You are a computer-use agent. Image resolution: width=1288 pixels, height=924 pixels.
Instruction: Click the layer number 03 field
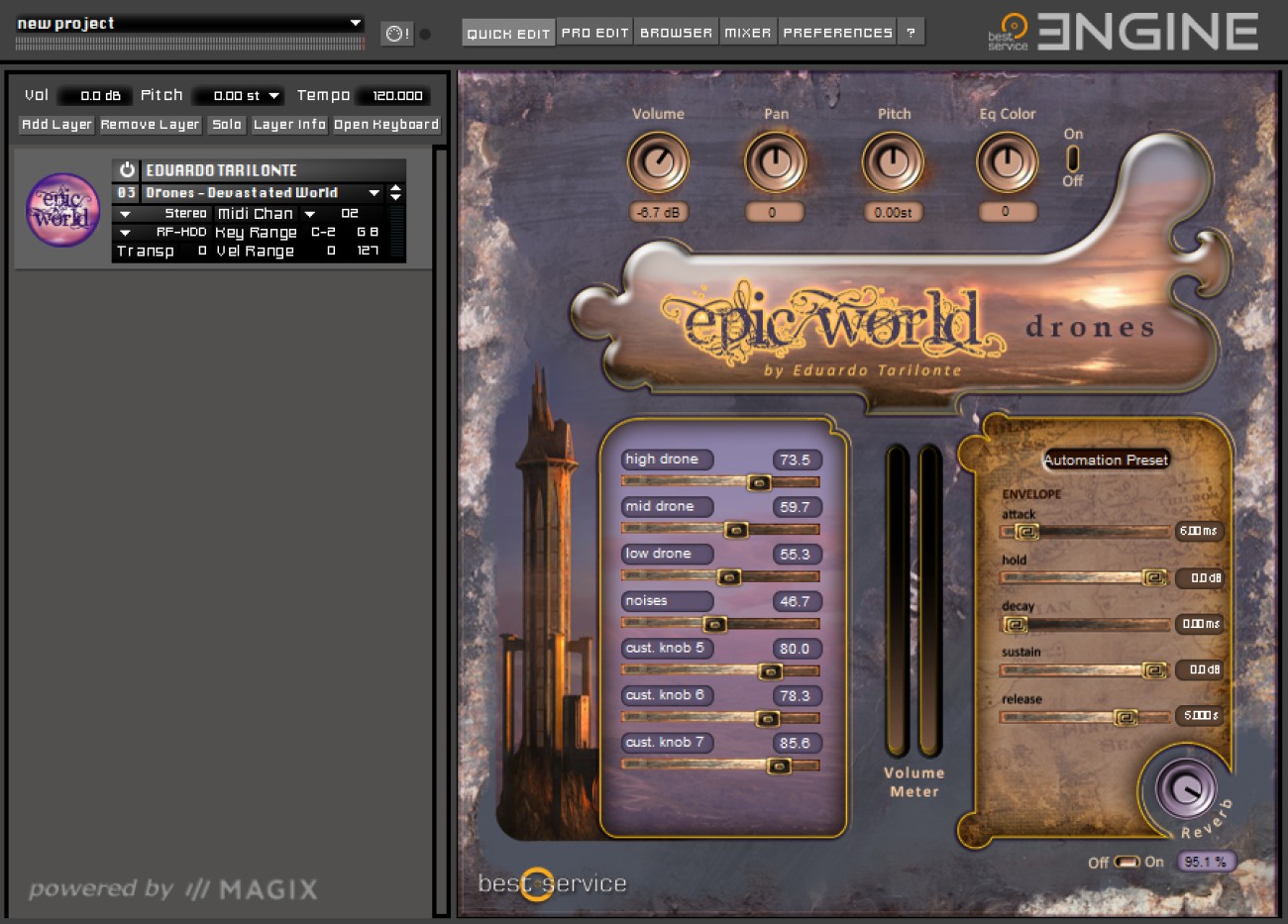point(127,193)
